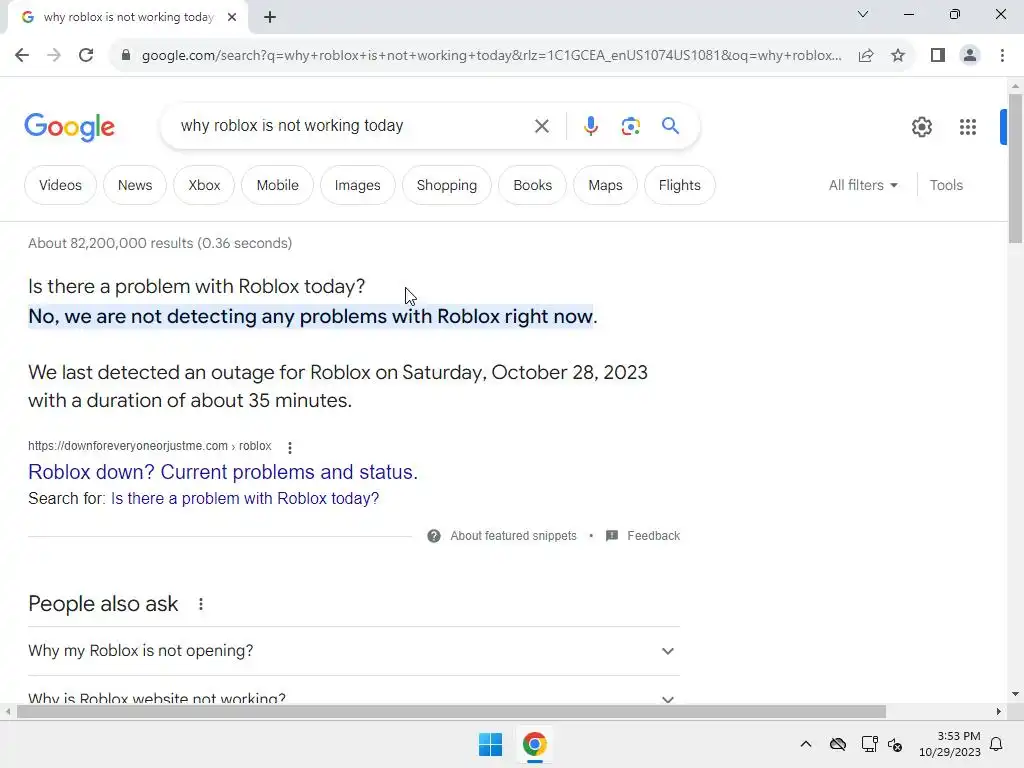Click the highlighted 'No, we are not detecting' answer
The height and width of the screenshot is (768, 1024).
point(313,316)
